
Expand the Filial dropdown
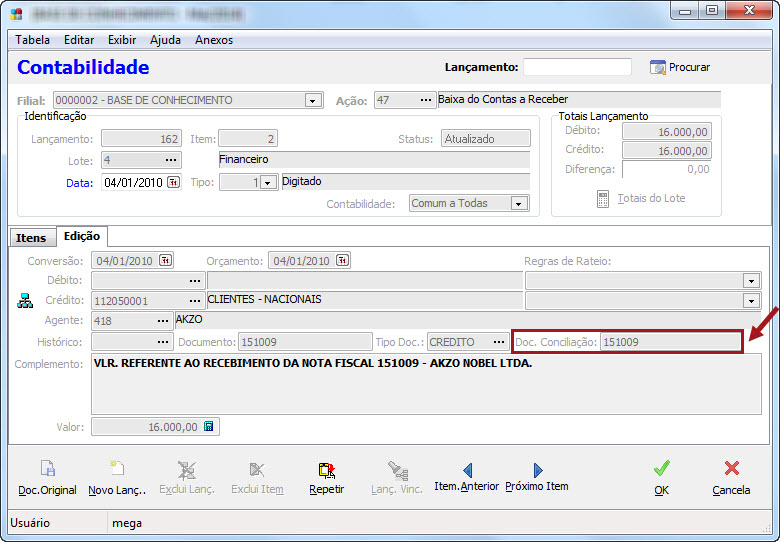[x=312, y=101]
